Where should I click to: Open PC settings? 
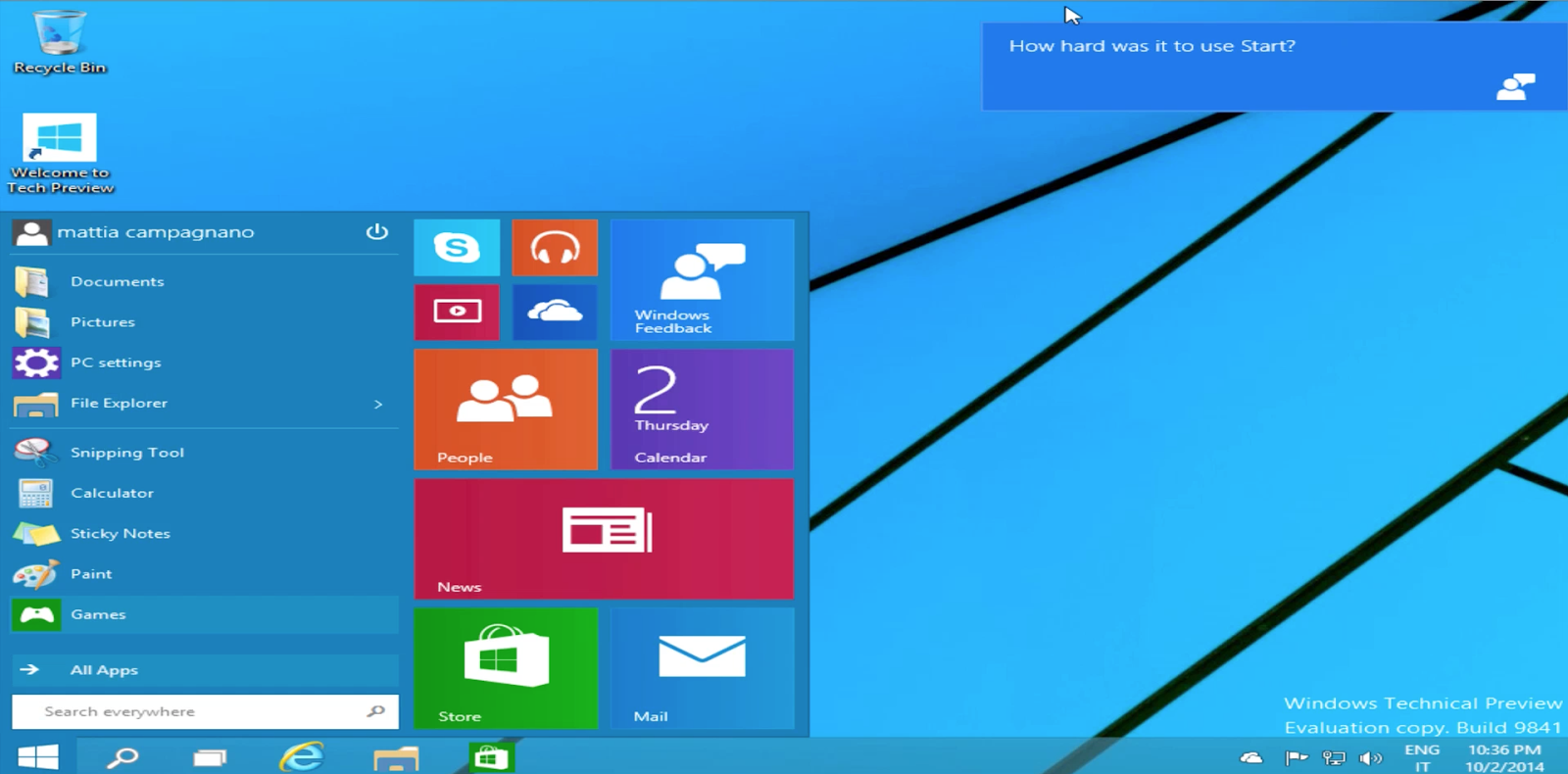pyautogui.click(x=205, y=363)
